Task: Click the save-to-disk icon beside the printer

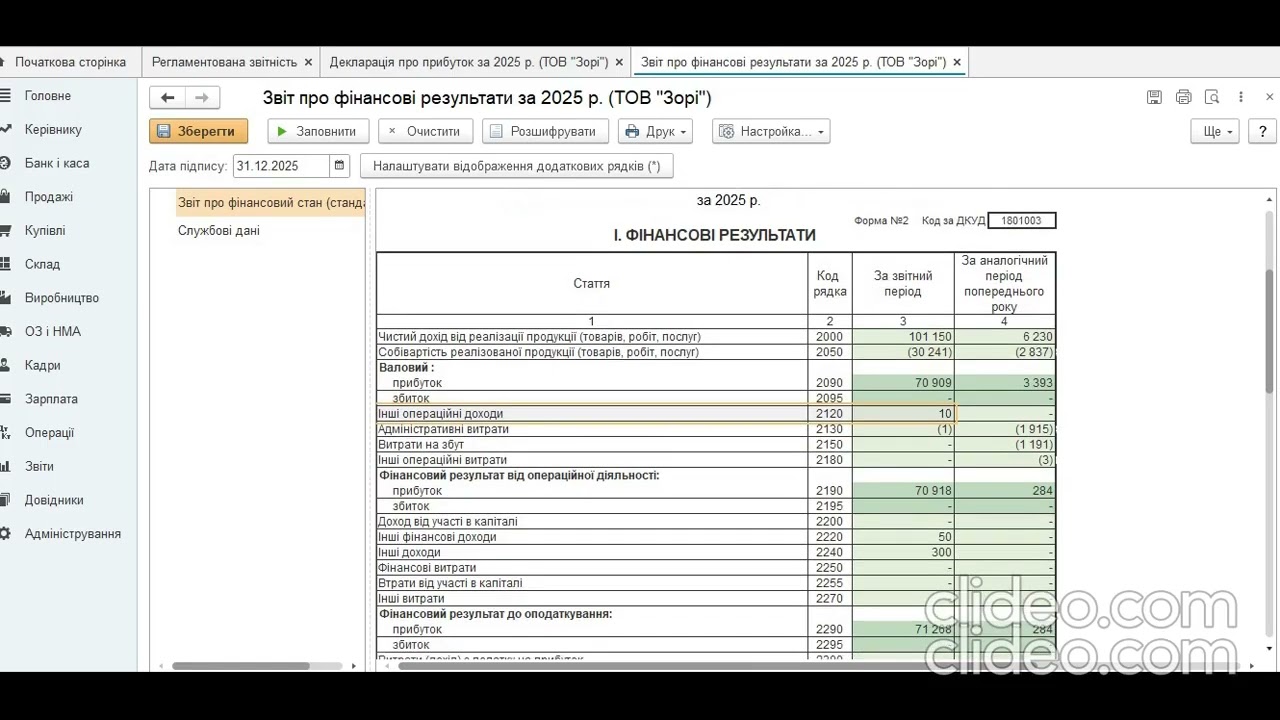Action: point(1154,98)
